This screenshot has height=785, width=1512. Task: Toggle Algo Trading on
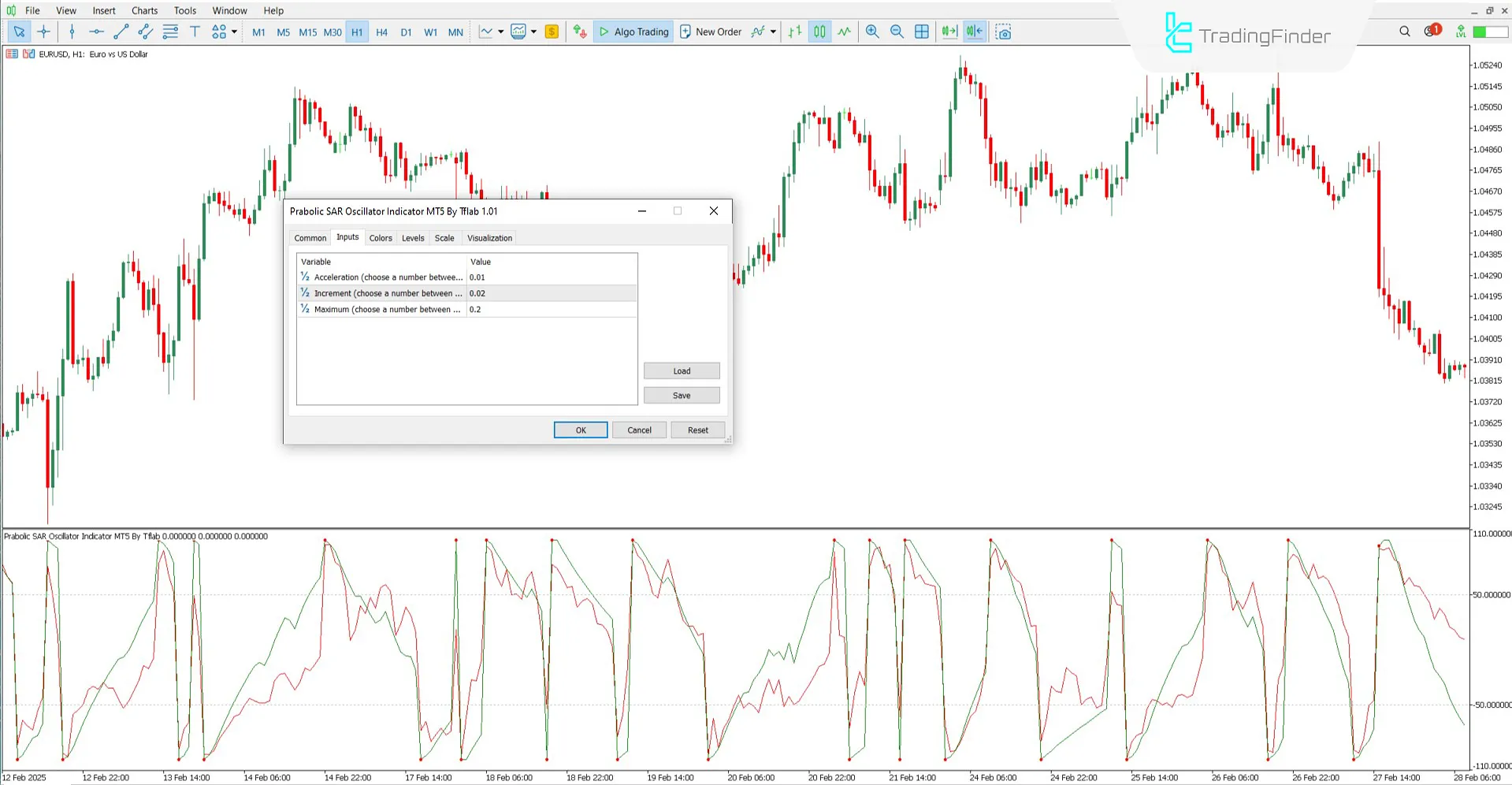633,32
